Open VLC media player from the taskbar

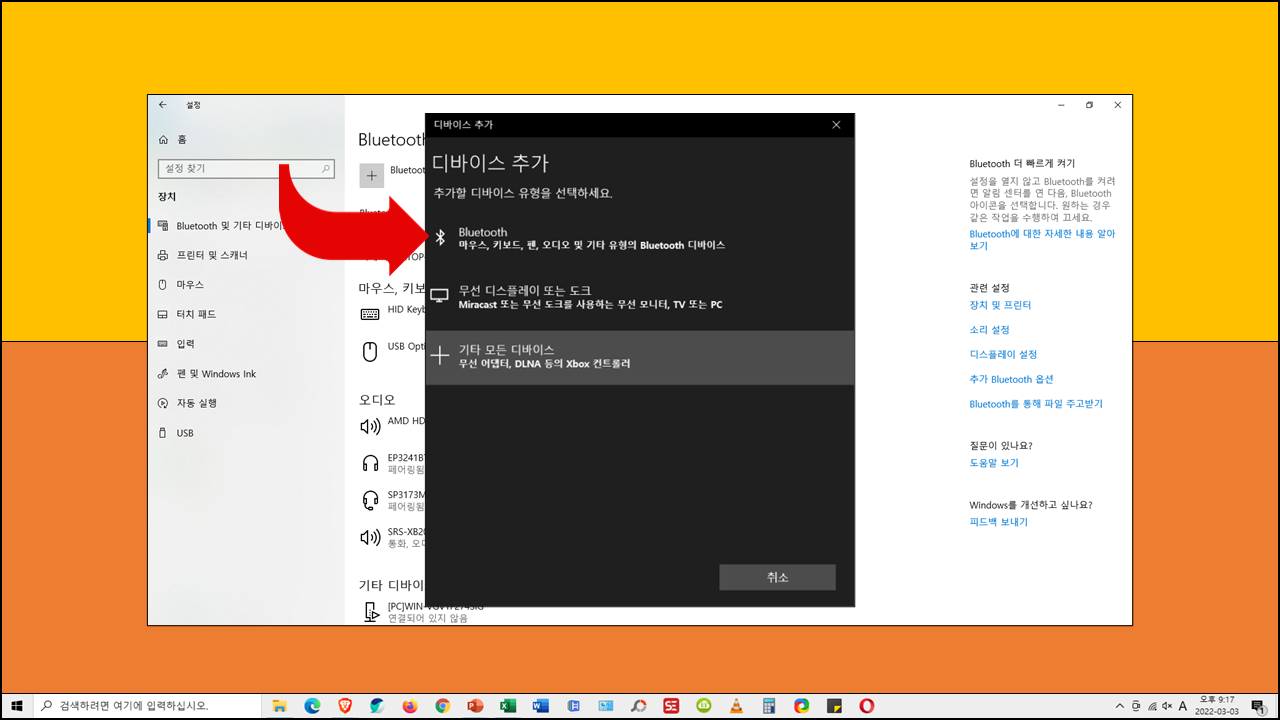tap(736, 706)
